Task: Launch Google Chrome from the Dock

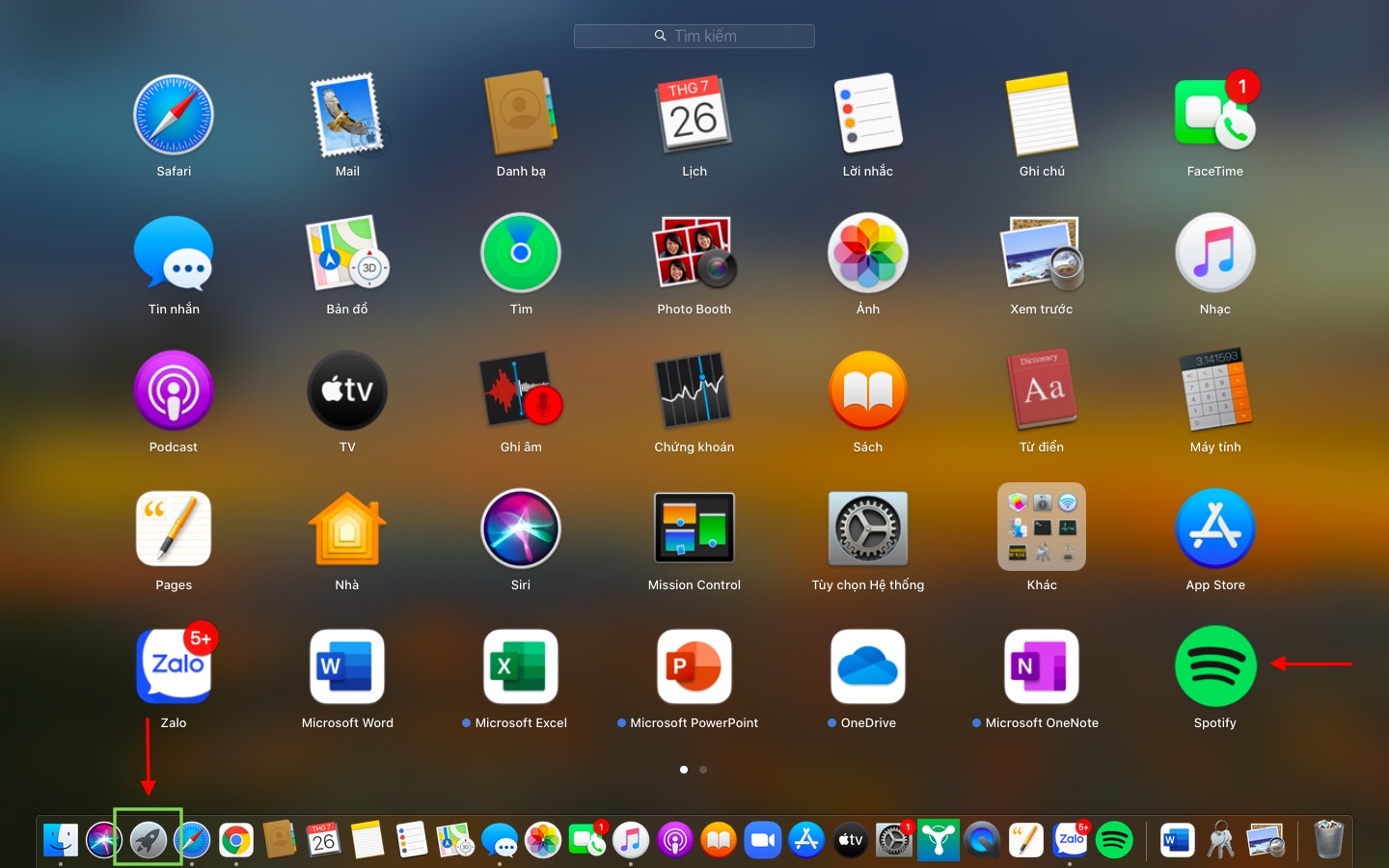Action: click(x=236, y=840)
